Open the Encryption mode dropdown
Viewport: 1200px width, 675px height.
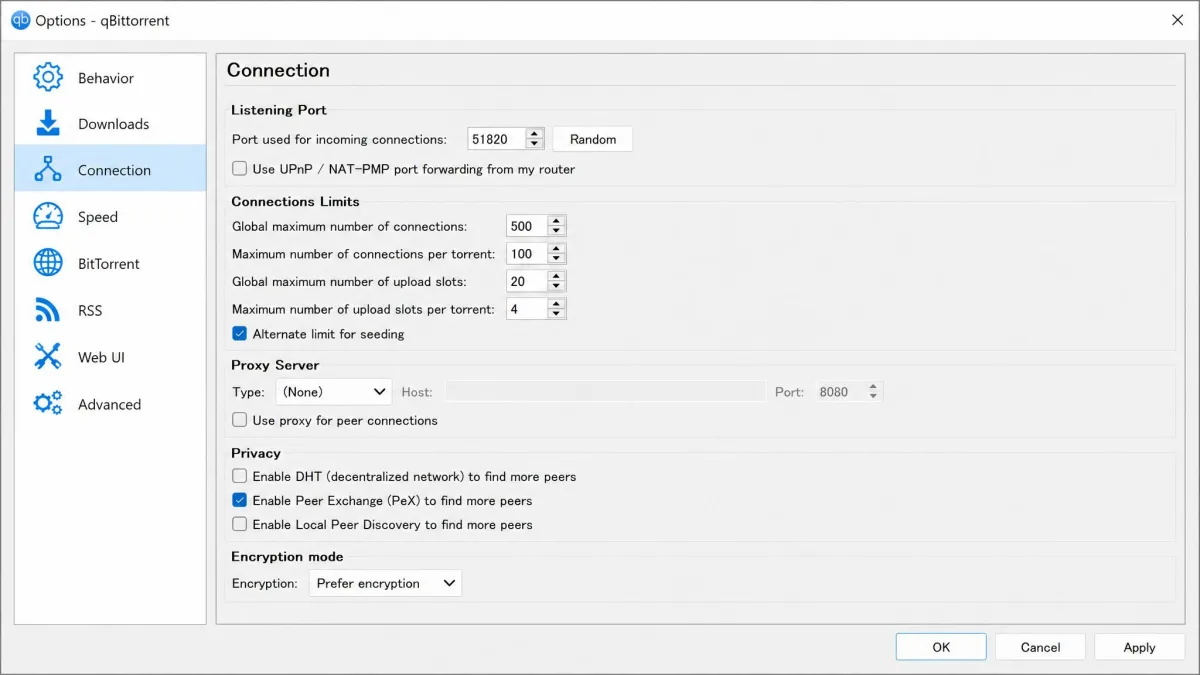click(x=385, y=583)
